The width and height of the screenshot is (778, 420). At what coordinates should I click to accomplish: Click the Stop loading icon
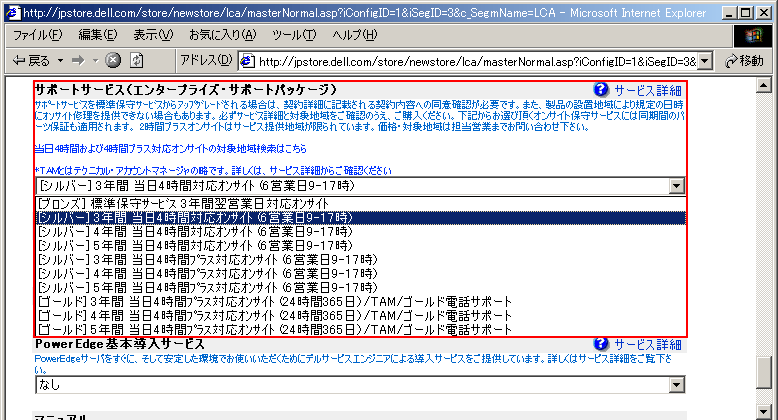[x=113, y=61]
